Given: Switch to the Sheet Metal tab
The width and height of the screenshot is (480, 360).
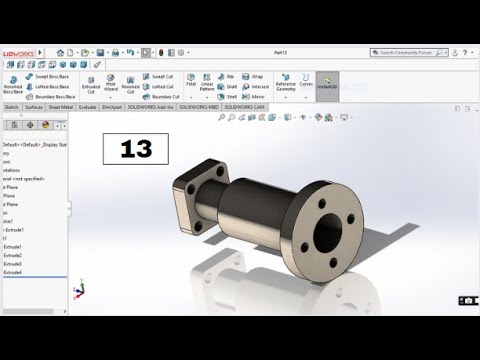Looking at the screenshot, I should 61,107.
